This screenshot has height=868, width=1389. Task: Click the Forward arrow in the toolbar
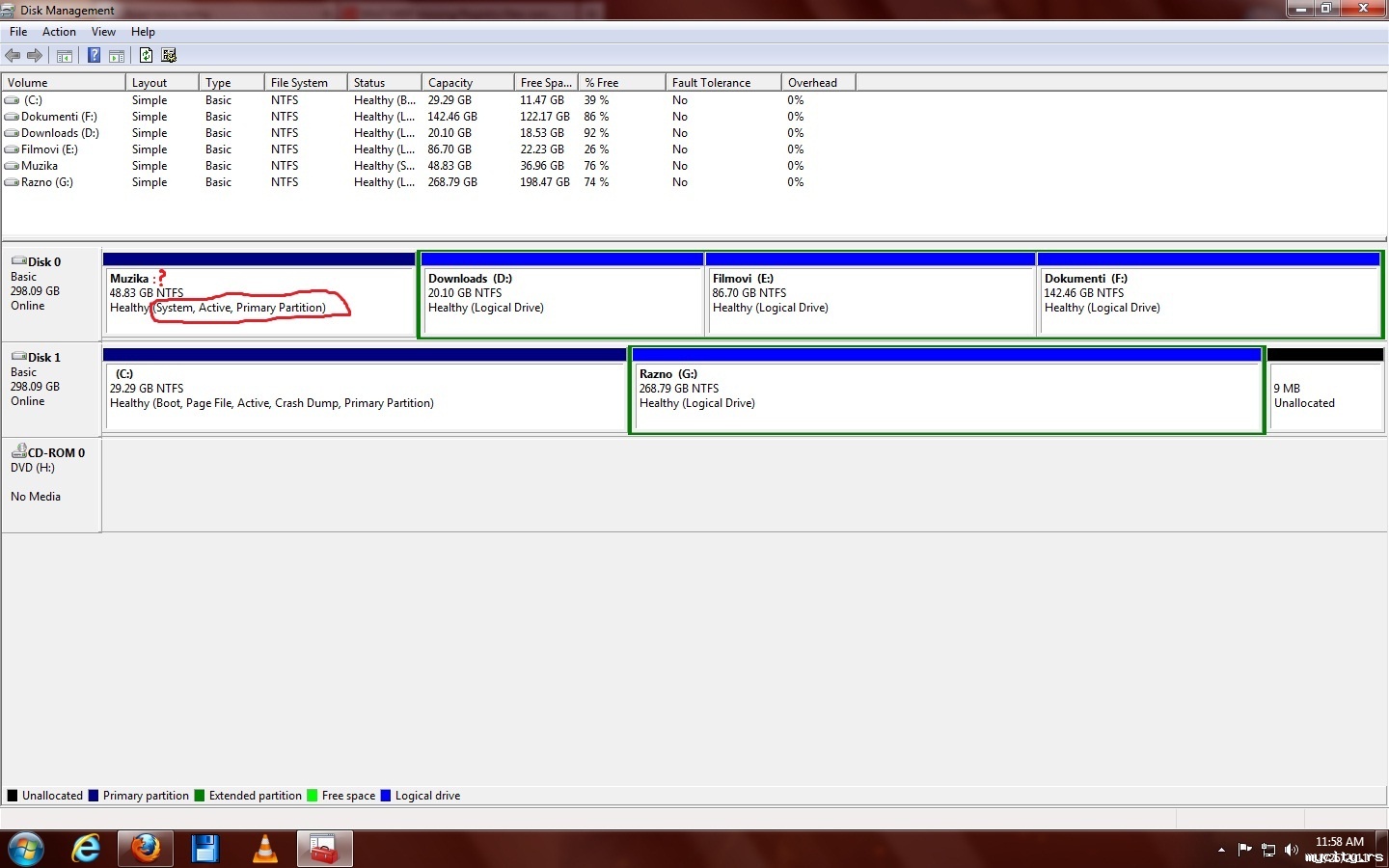tap(35, 56)
